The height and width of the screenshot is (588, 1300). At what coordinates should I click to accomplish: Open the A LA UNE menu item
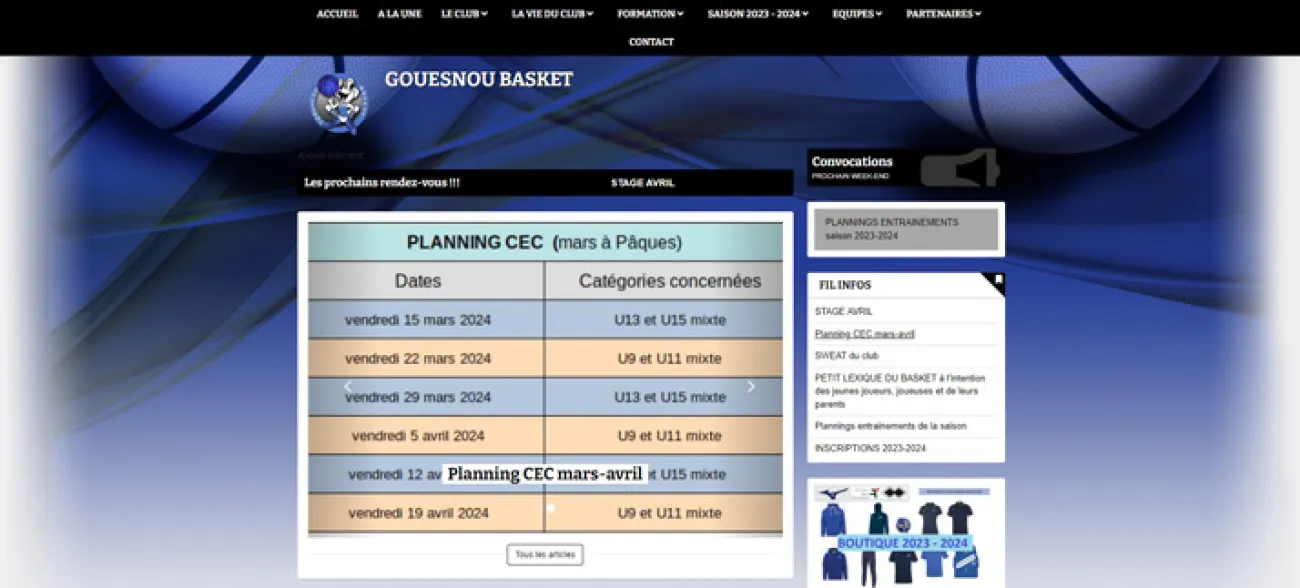[x=399, y=14]
